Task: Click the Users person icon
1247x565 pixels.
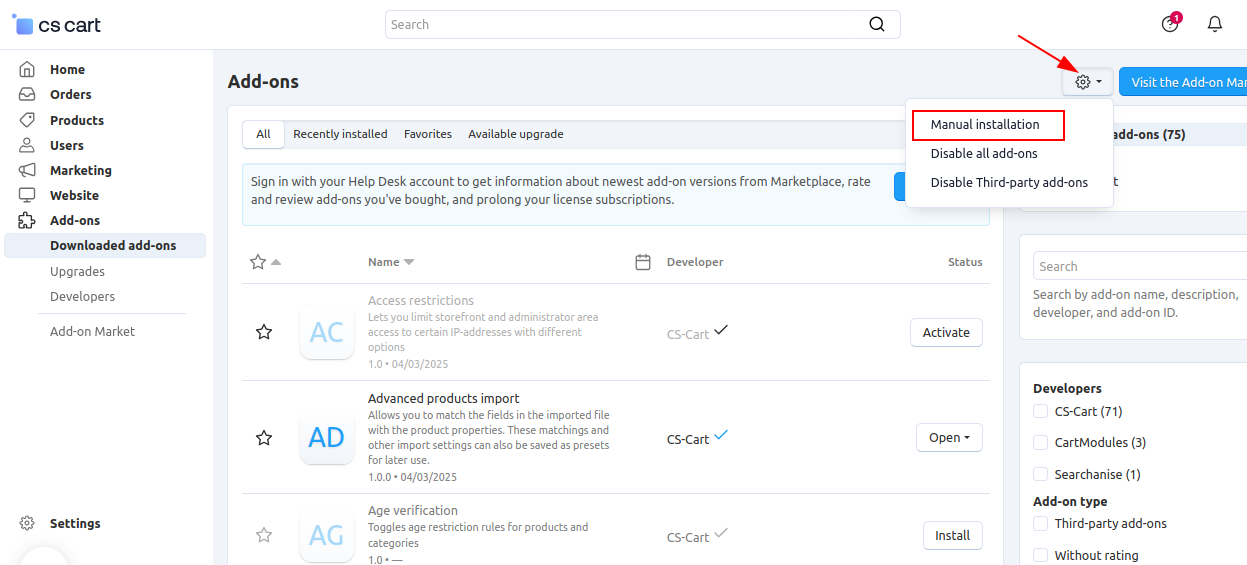Action: [x=27, y=145]
